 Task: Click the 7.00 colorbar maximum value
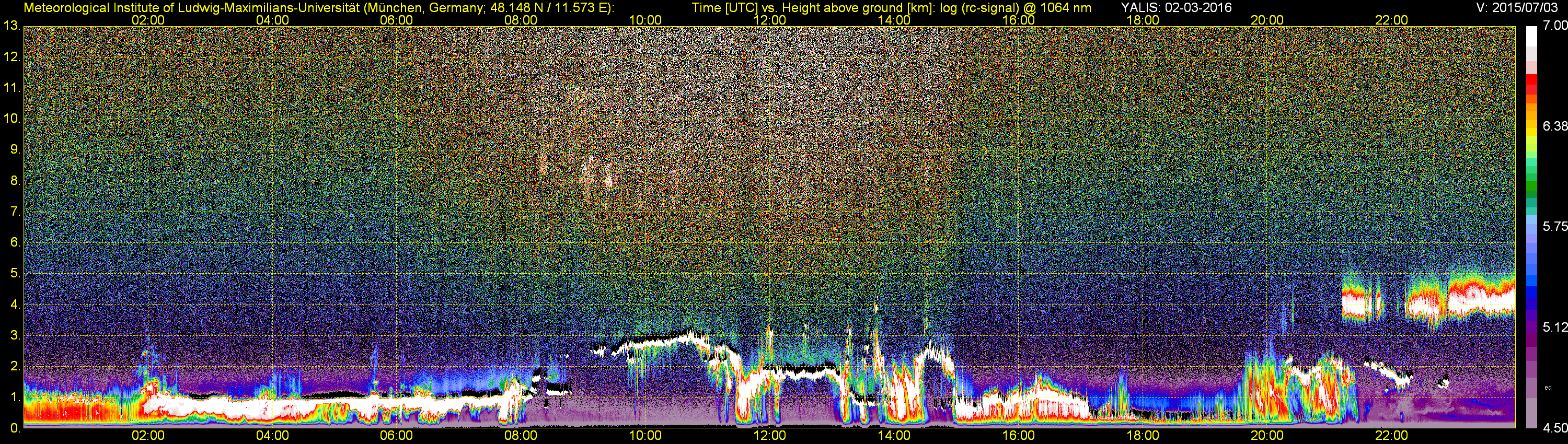[x=1554, y=26]
